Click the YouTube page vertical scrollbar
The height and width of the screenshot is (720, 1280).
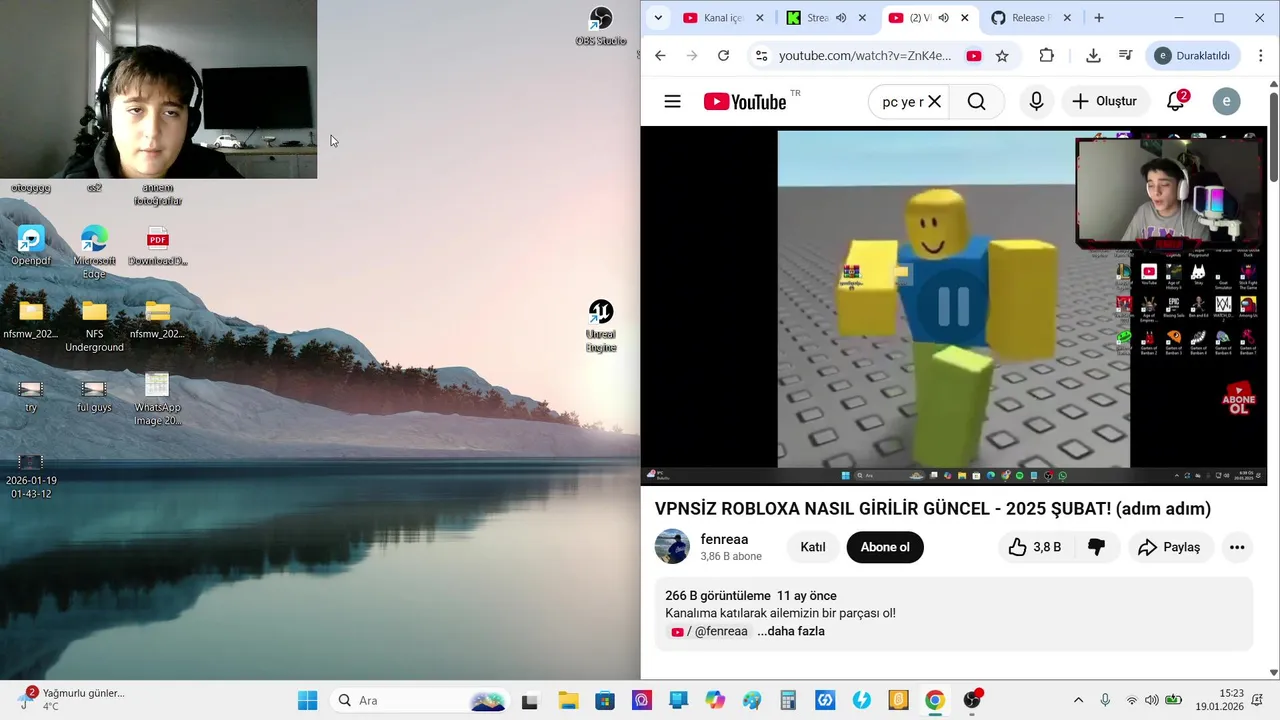1274,137
